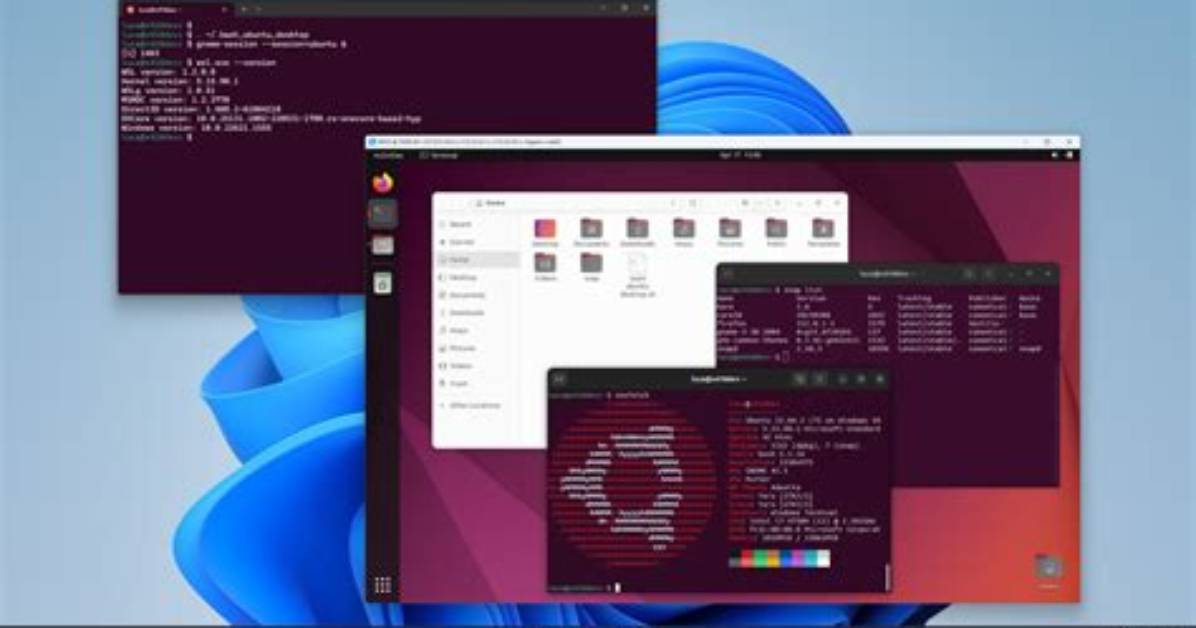
Task: Select the Windows Terminal session tab
Action: (177, 9)
